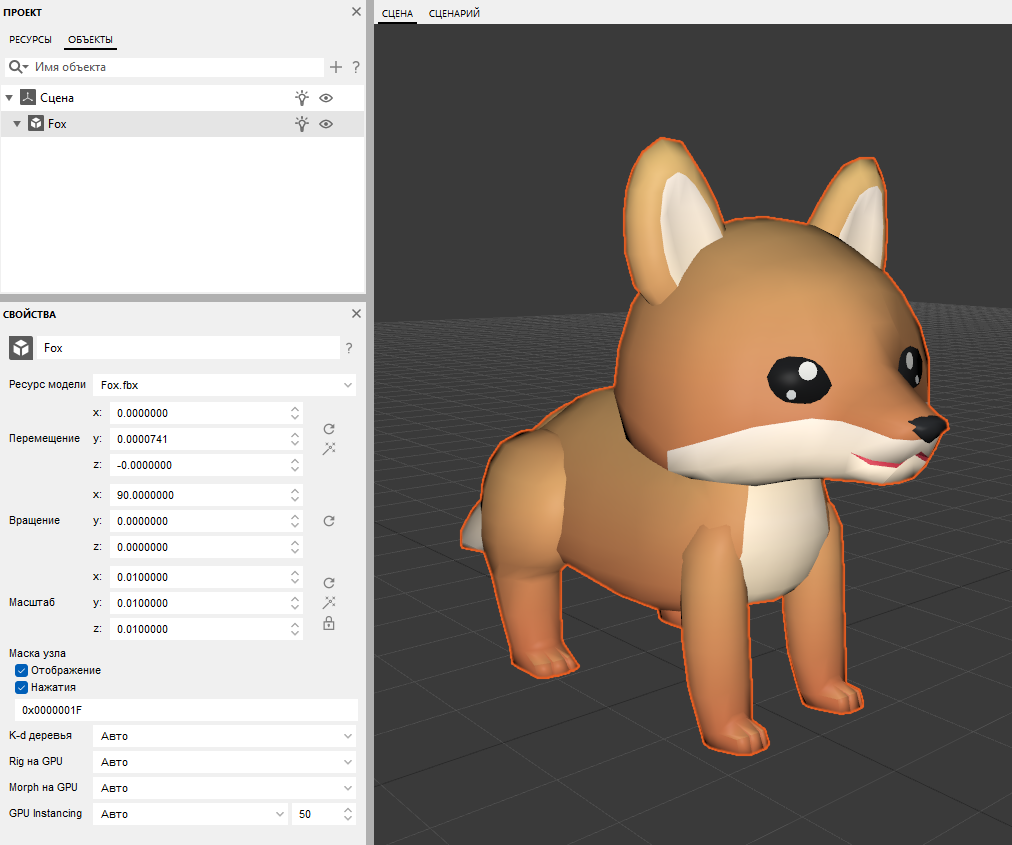Uncheck the Нажатия checkbox

tap(21, 687)
